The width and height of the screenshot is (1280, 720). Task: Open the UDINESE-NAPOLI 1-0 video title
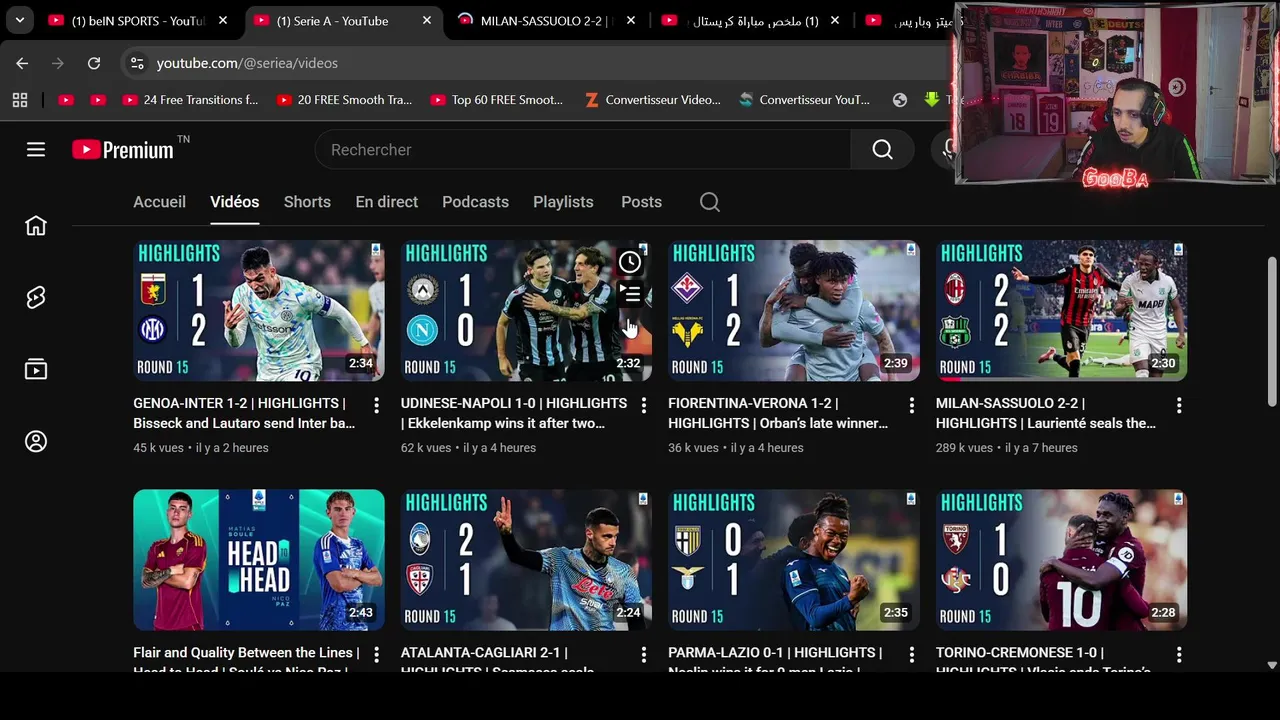click(514, 413)
